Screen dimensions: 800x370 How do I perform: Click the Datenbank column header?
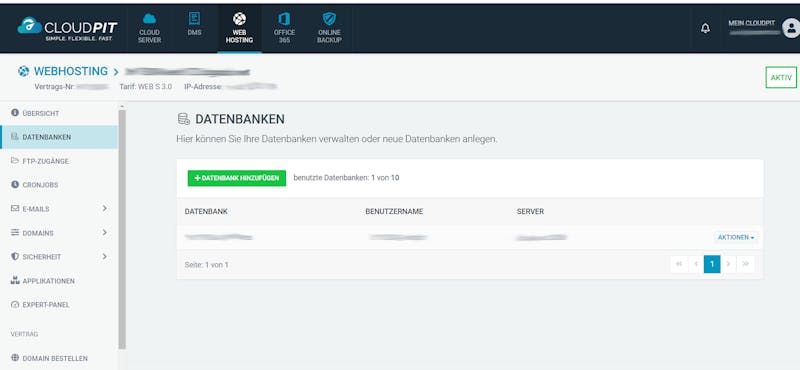[206, 211]
